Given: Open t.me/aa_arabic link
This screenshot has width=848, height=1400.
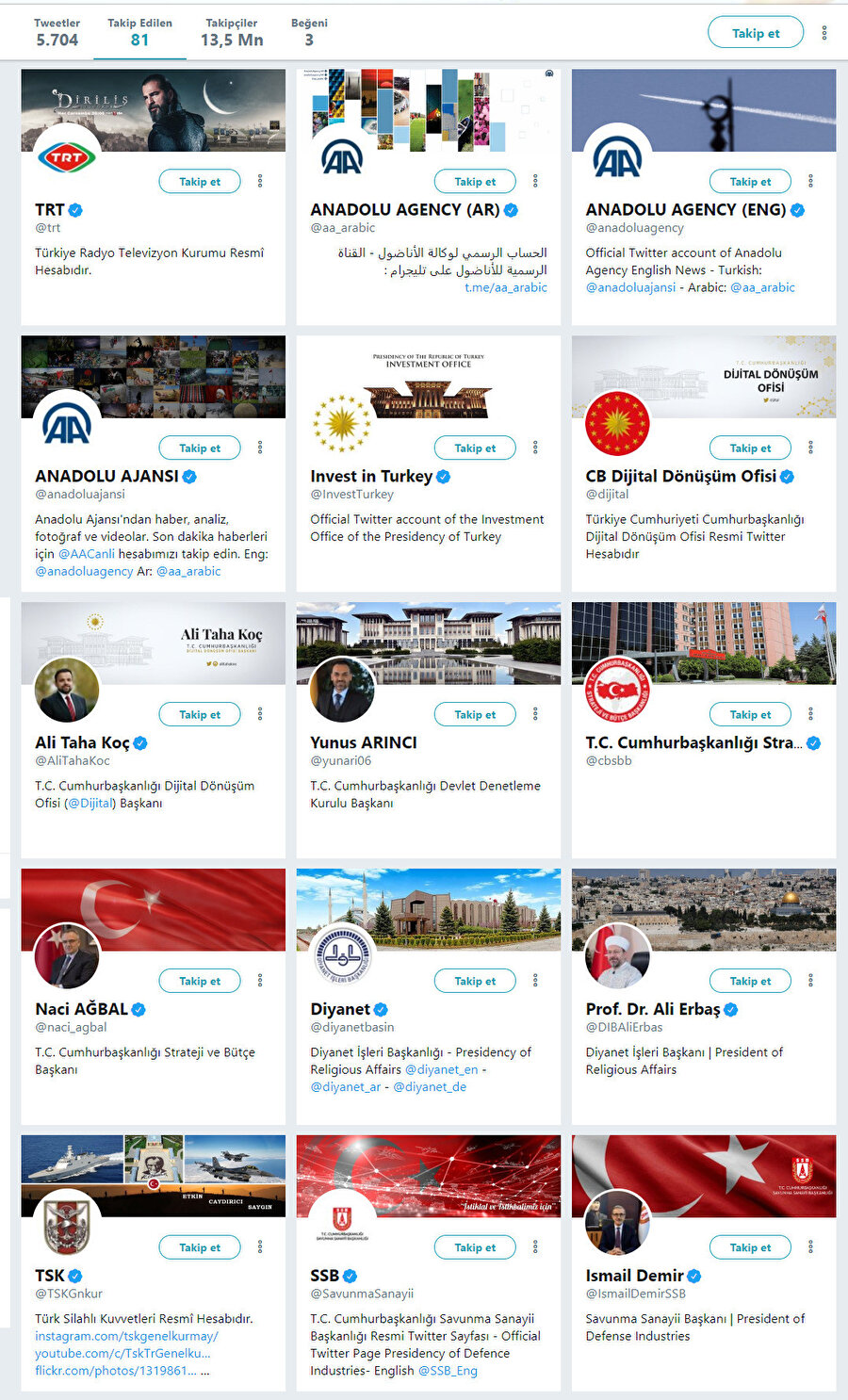Looking at the screenshot, I should click(x=506, y=287).
